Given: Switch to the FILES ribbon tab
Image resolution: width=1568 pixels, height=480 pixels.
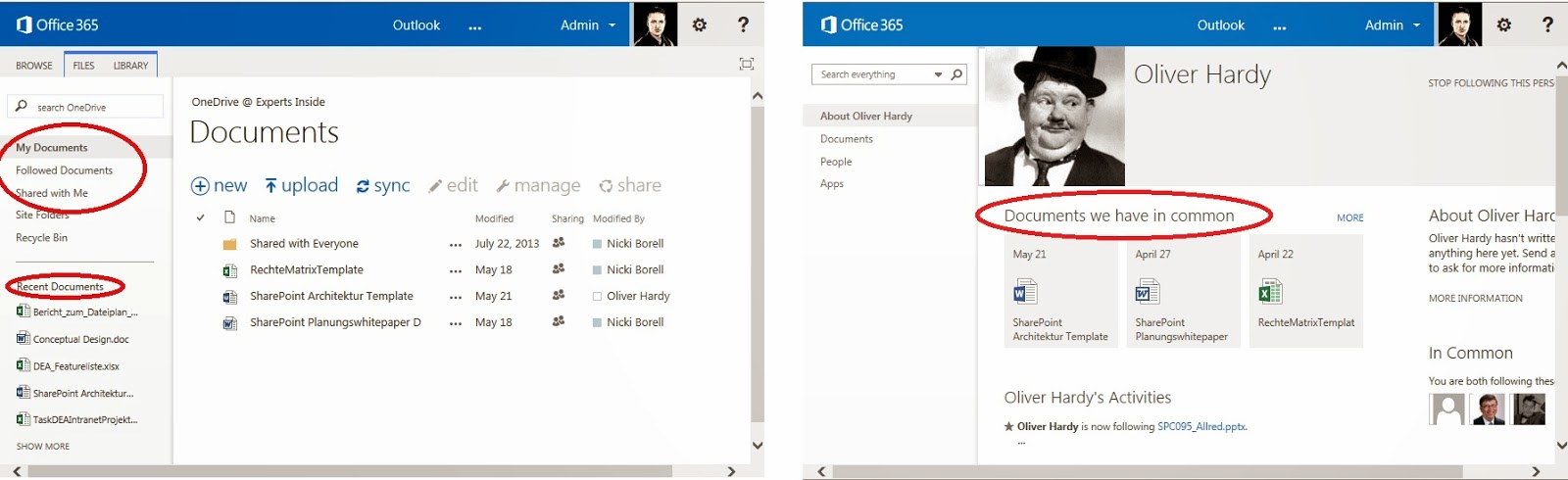Looking at the screenshot, I should click(x=84, y=66).
